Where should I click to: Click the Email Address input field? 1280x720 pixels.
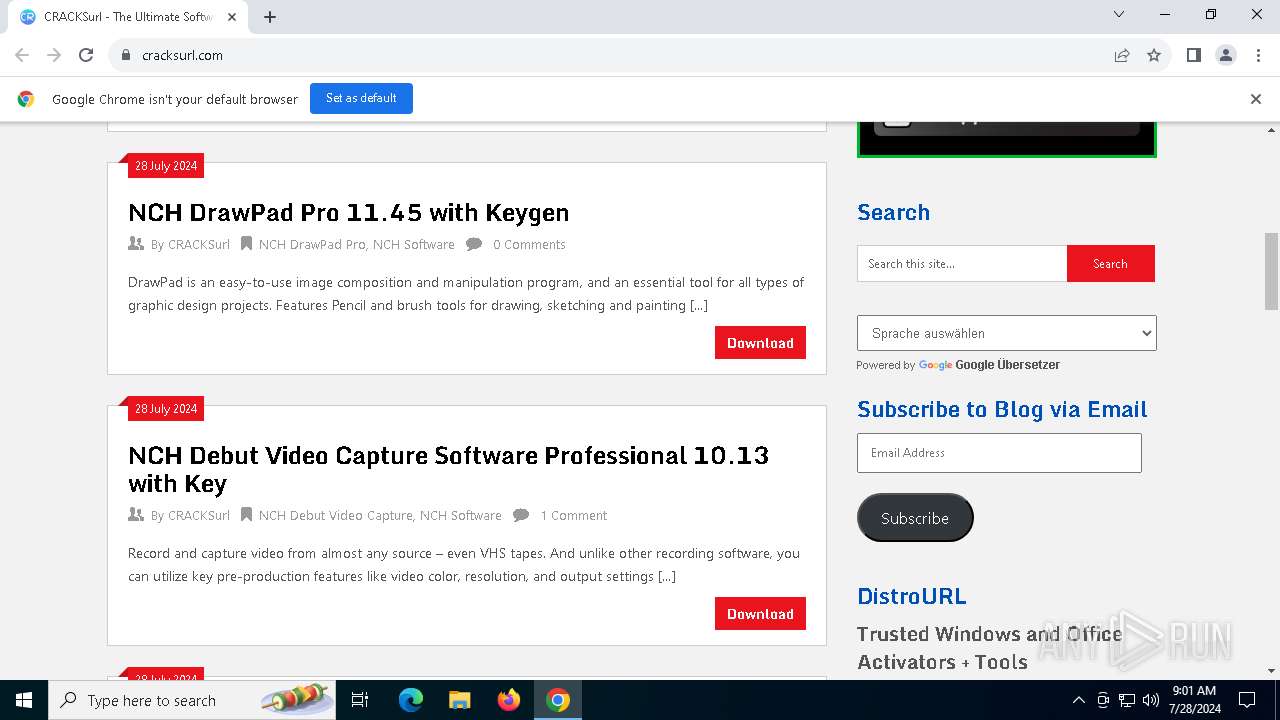[x=999, y=453]
